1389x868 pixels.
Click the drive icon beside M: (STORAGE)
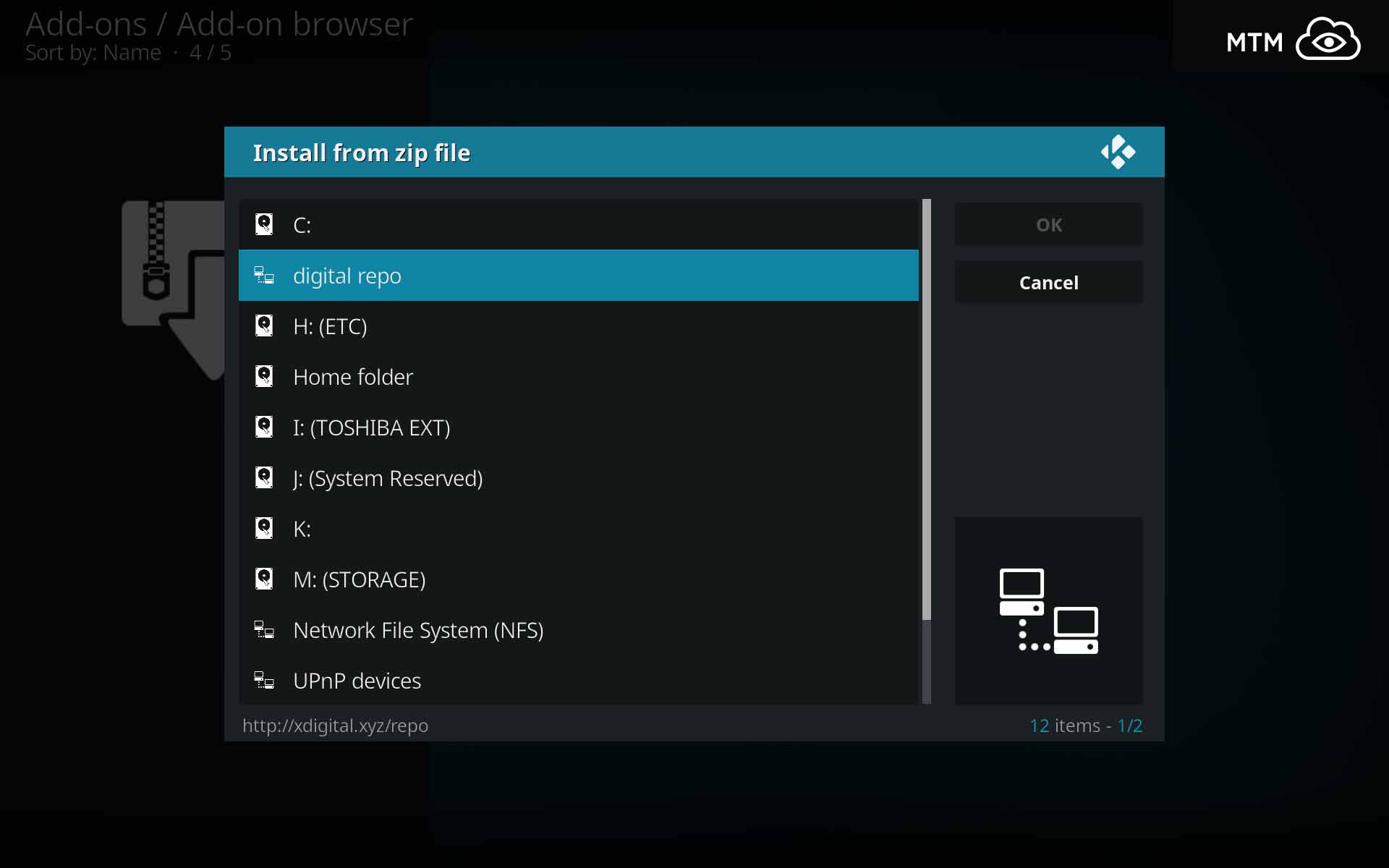pyautogui.click(x=264, y=579)
